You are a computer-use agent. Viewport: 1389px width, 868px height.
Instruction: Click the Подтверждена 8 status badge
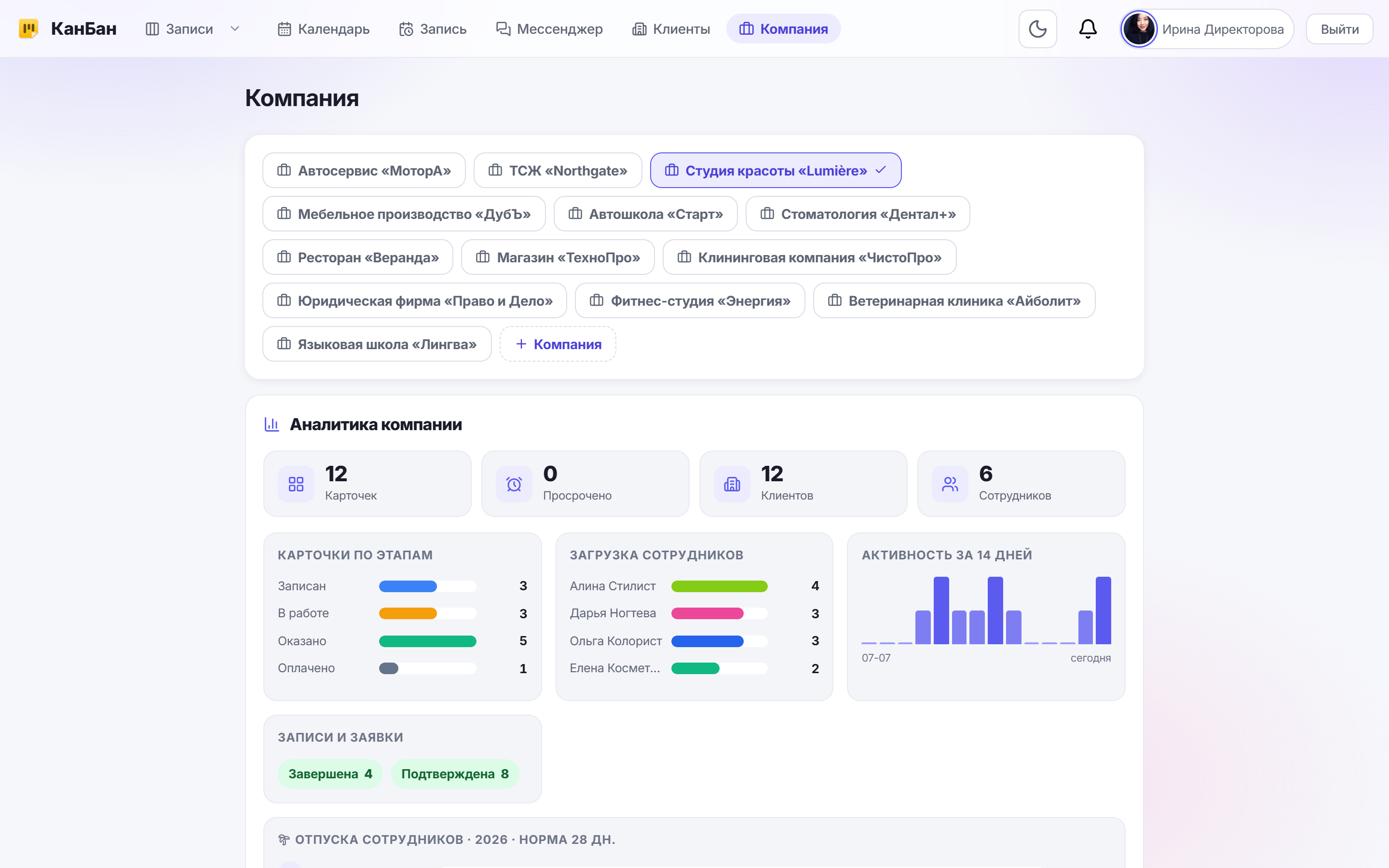point(455,774)
